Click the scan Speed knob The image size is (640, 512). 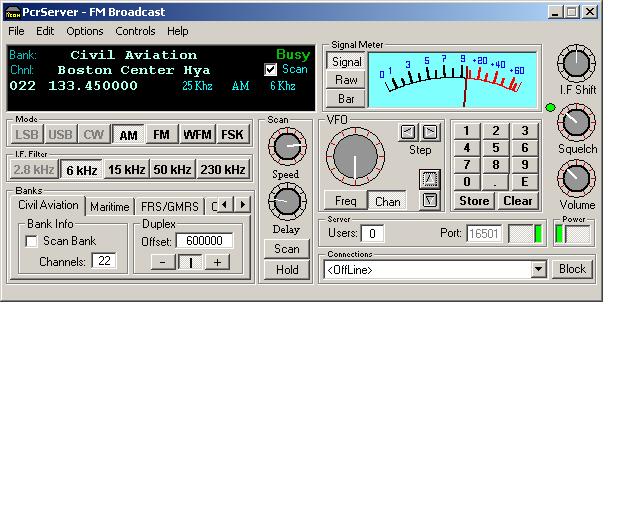[x=285, y=147]
